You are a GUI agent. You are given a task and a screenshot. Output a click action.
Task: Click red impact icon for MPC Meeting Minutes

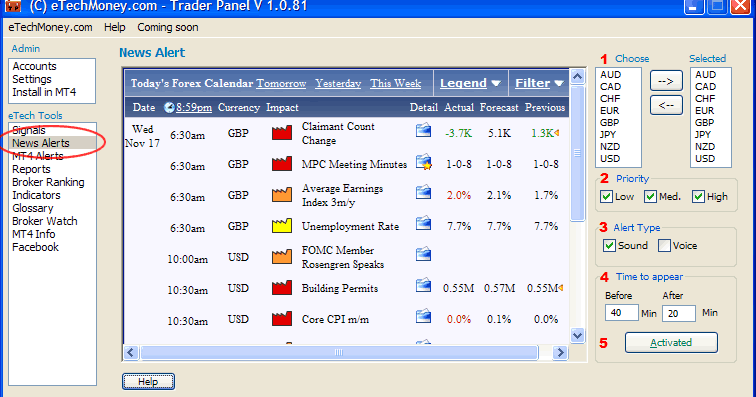(282, 164)
